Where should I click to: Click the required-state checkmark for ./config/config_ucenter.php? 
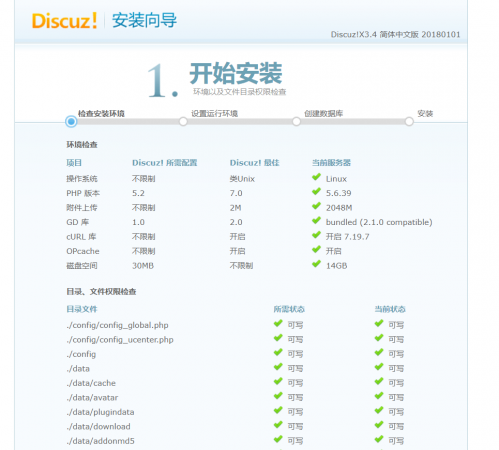click(x=278, y=338)
